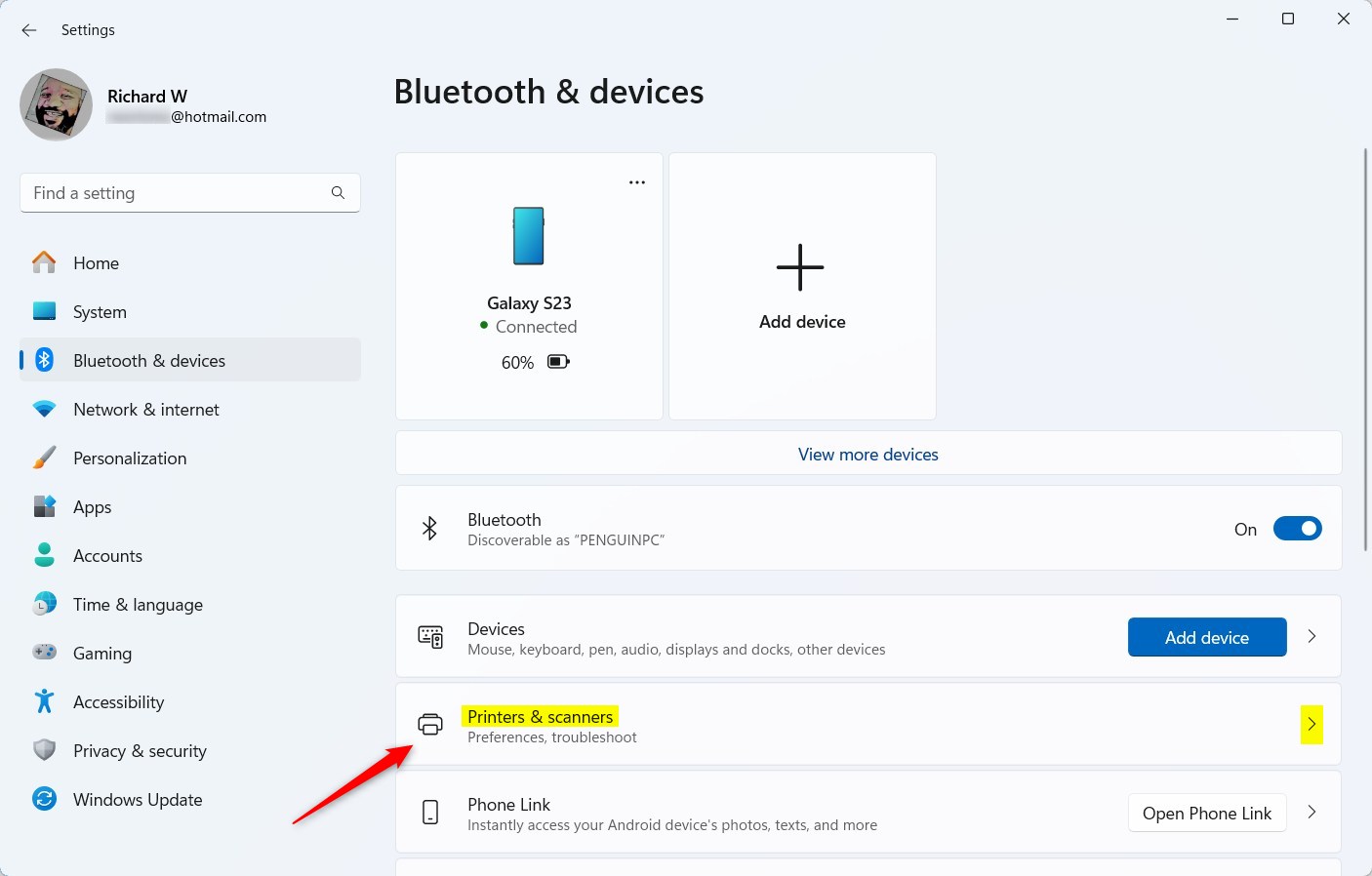Click the Windows Update refresh icon
This screenshot has height=876, width=1372.
(45, 799)
